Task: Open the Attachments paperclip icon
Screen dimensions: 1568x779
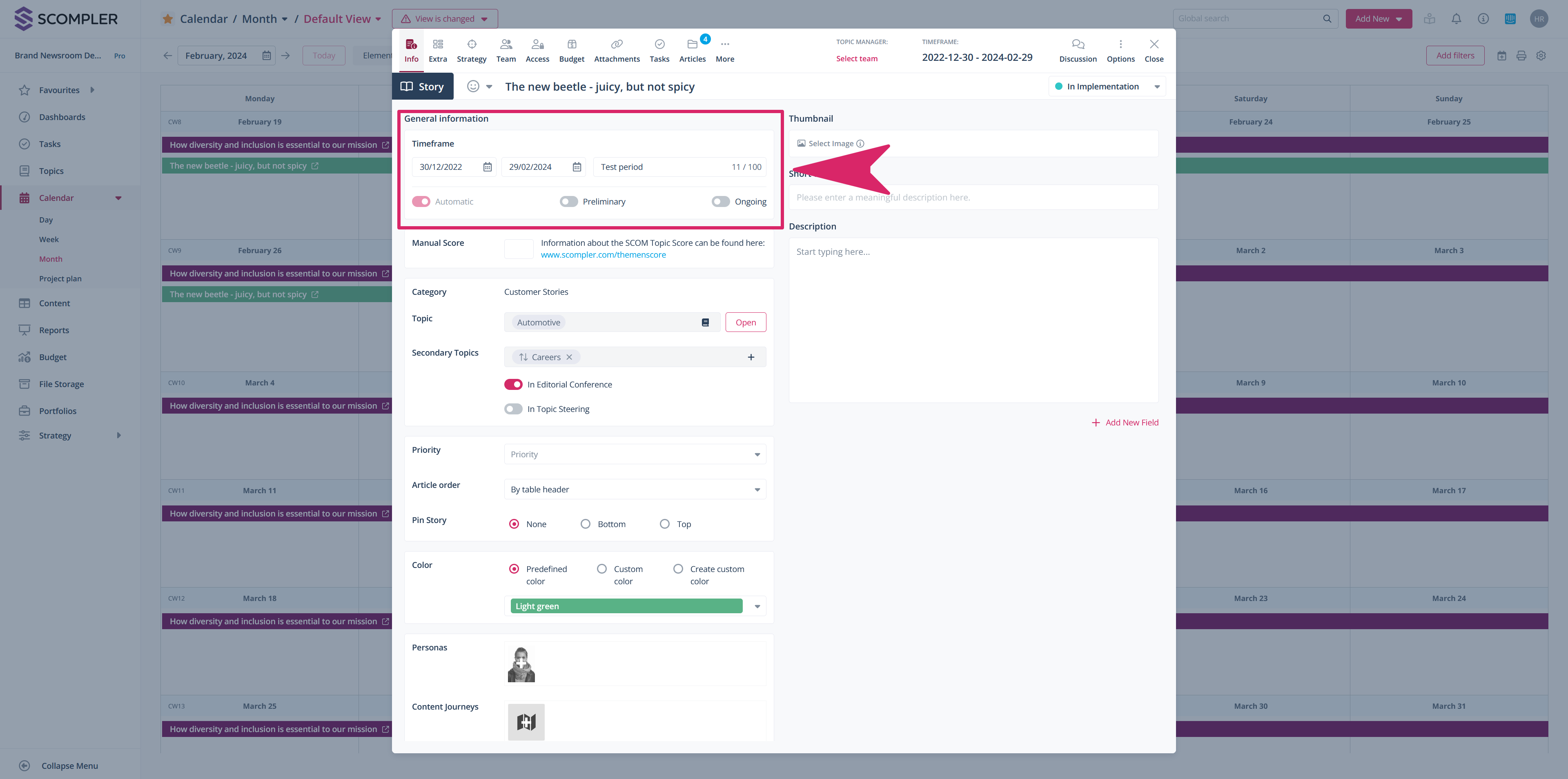Action: click(x=616, y=45)
